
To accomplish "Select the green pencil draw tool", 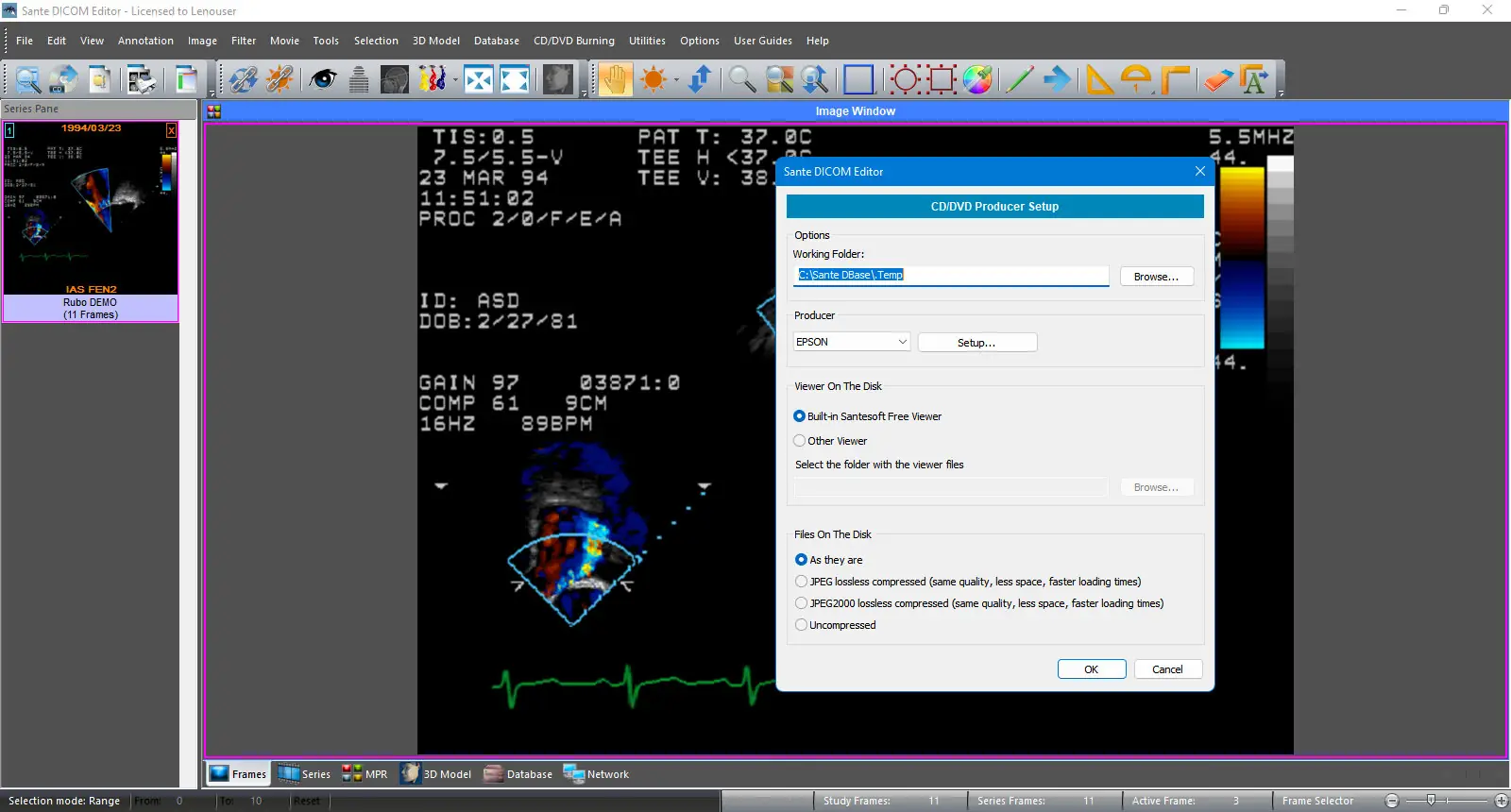I will point(1019,79).
